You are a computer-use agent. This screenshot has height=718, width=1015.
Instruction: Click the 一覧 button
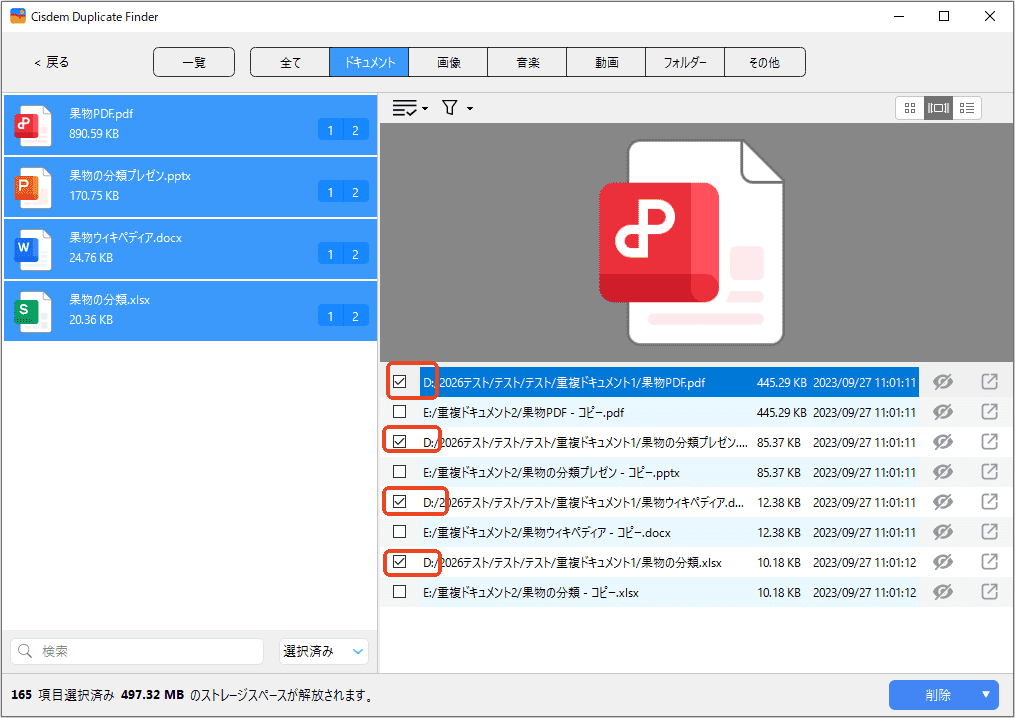[194, 62]
